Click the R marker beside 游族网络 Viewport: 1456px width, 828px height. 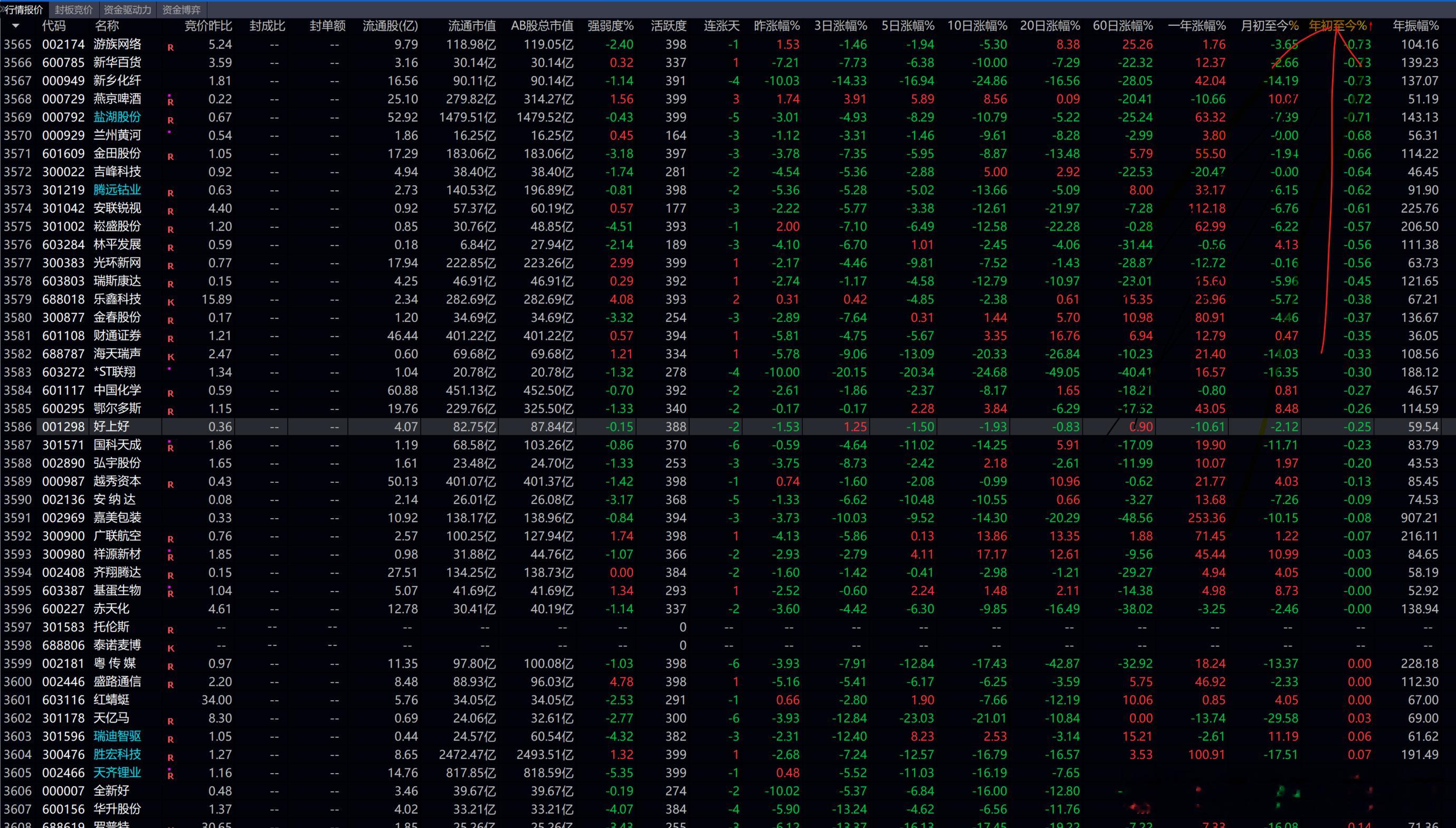tap(170, 48)
